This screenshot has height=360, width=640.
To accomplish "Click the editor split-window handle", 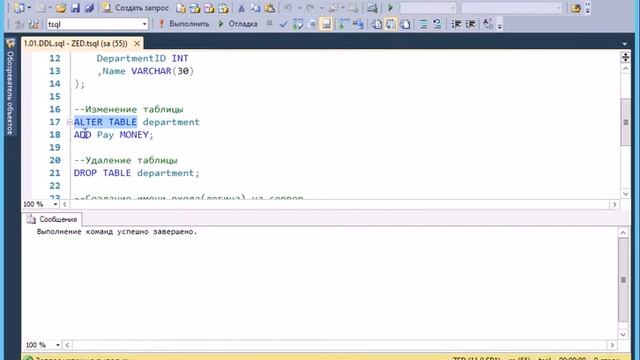I will (625, 57).
